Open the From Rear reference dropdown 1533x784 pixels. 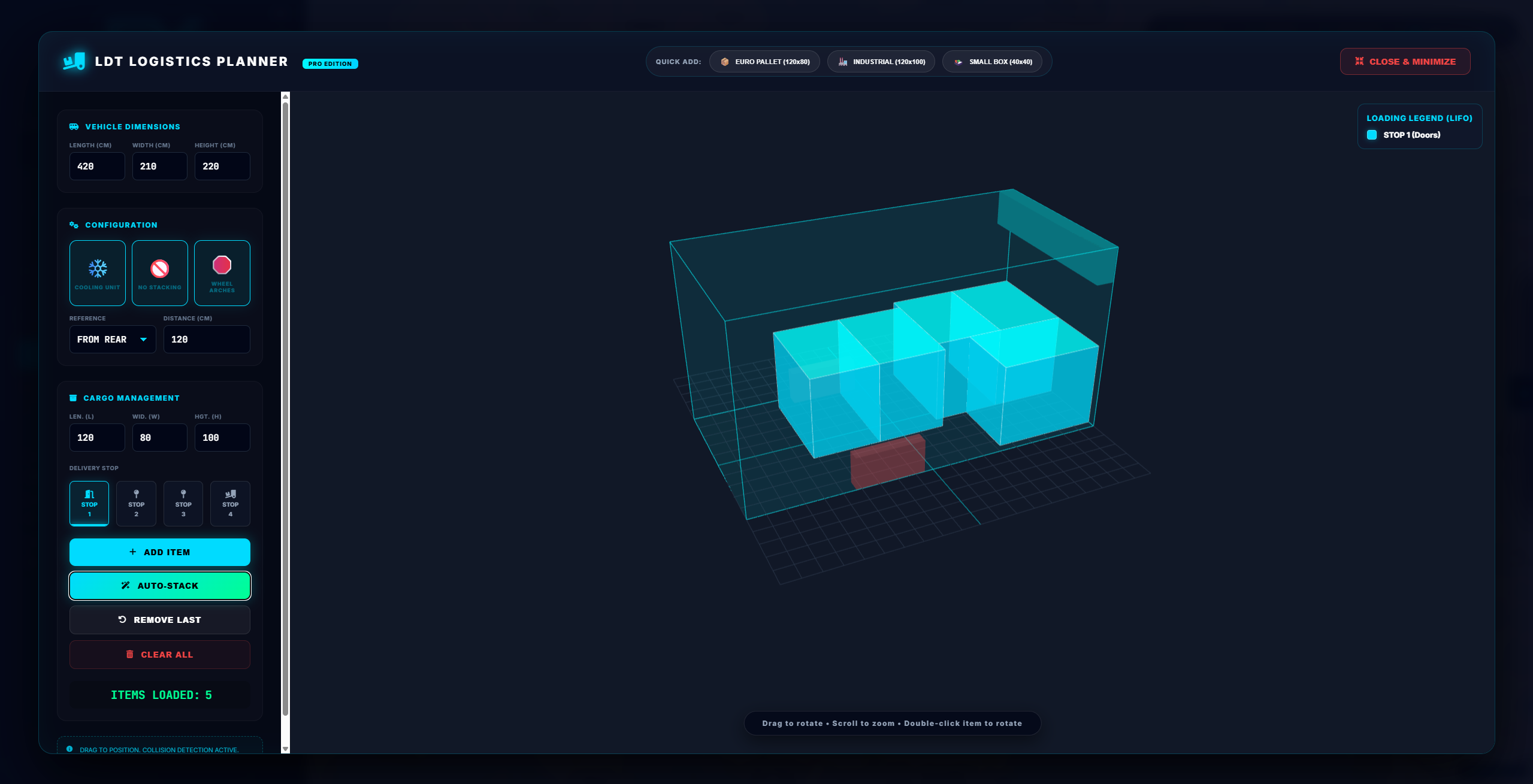(x=113, y=340)
